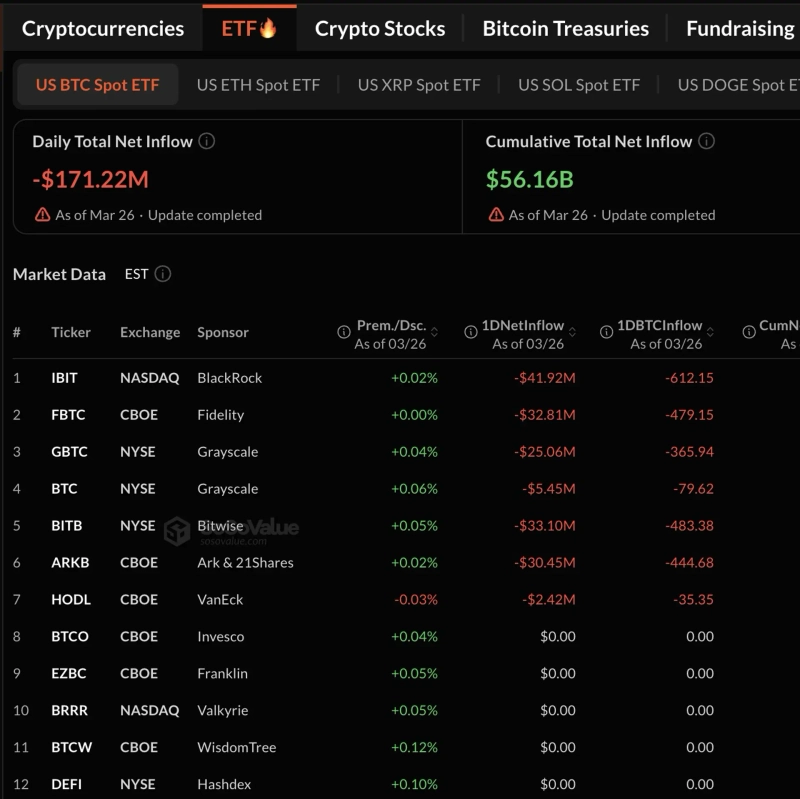This screenshot has width=800, height=799.
Task: Sort by Prem./Dsc. using its sort arrows
Action: point(434,333)
